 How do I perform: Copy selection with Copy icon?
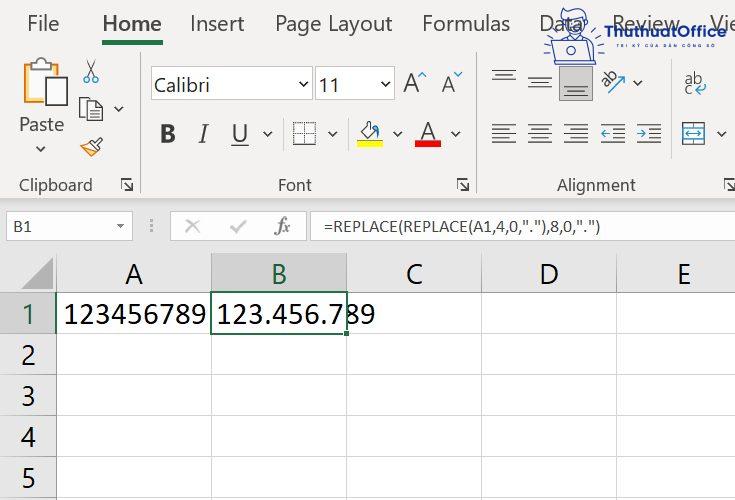coord(90,109)
